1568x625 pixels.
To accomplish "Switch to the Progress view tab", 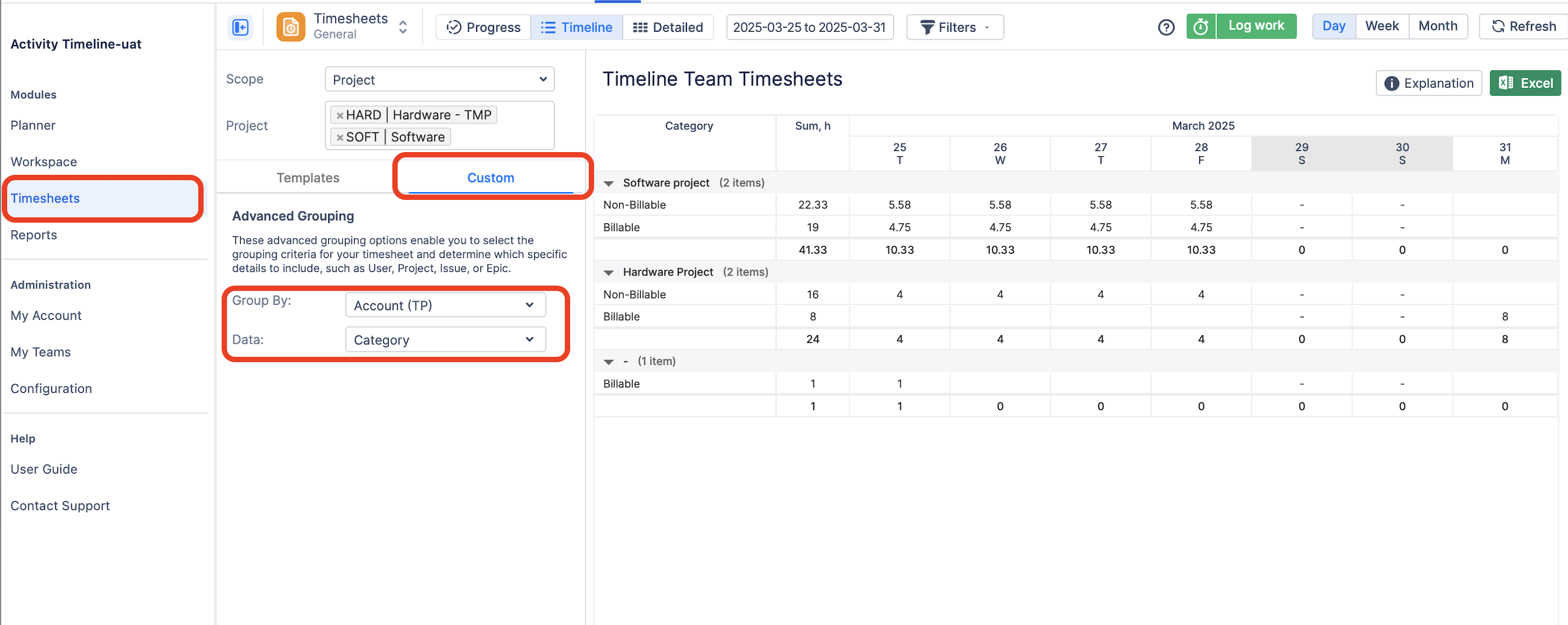I will pos(483,28).
